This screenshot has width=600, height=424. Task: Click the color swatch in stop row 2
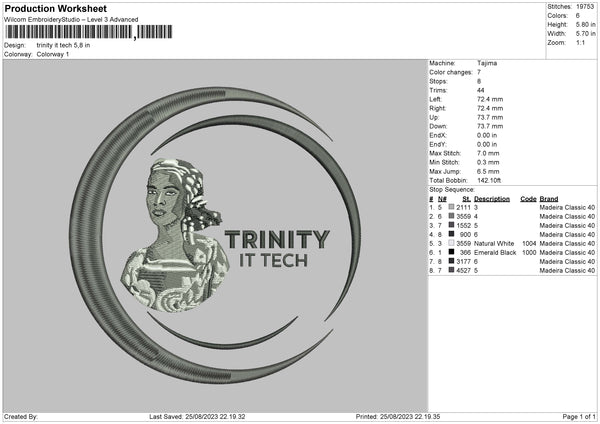coord(452,216)
